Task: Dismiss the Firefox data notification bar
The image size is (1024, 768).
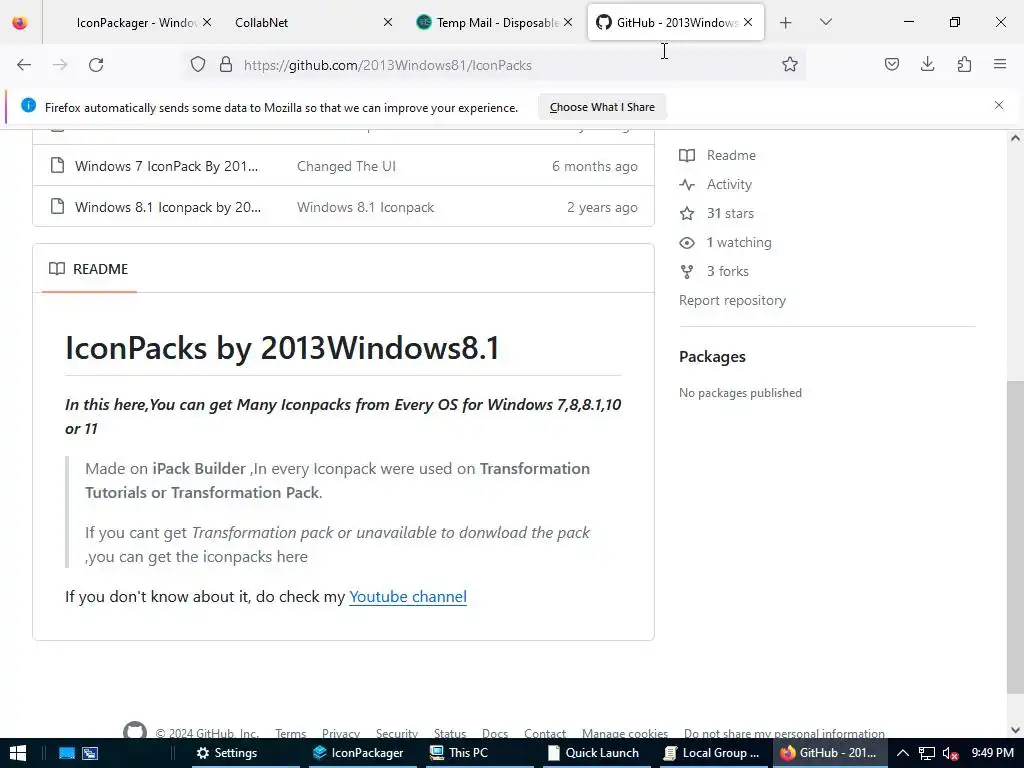Action: (x=999, y=105)
